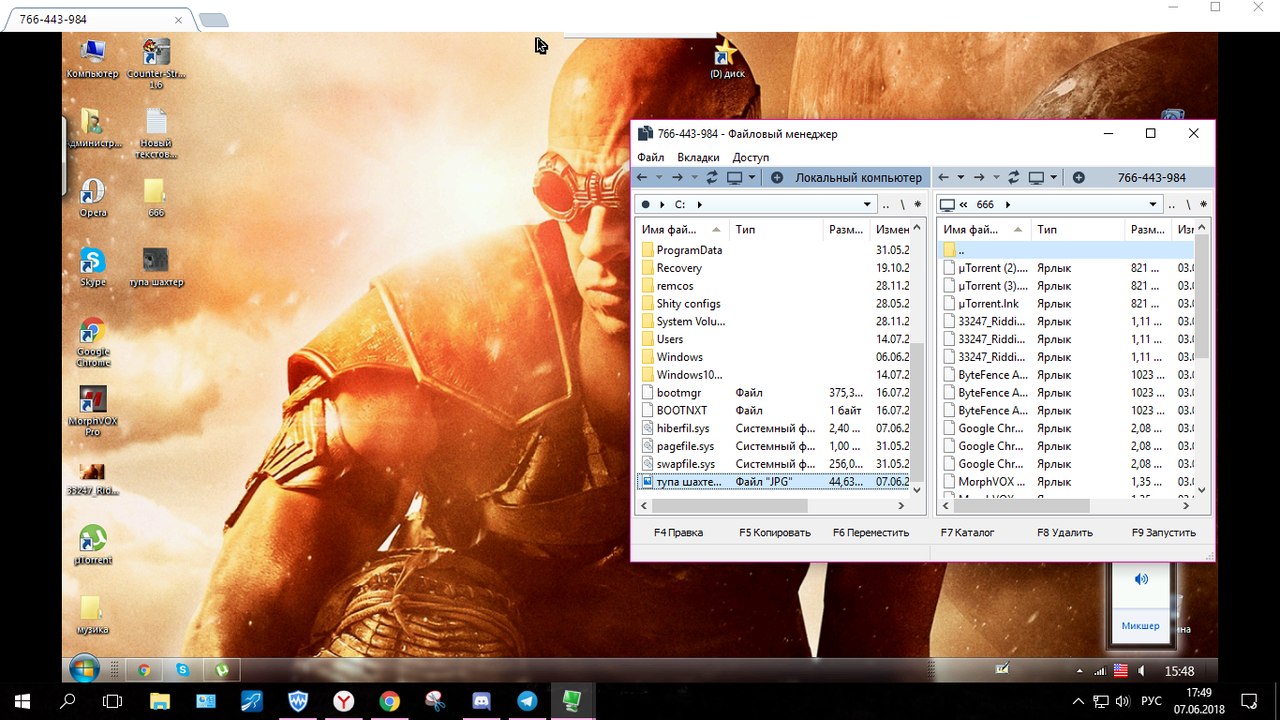Expand the local C: path dropdown
The height and width of the screenshot is (720, 1280).
click(865, 204)
